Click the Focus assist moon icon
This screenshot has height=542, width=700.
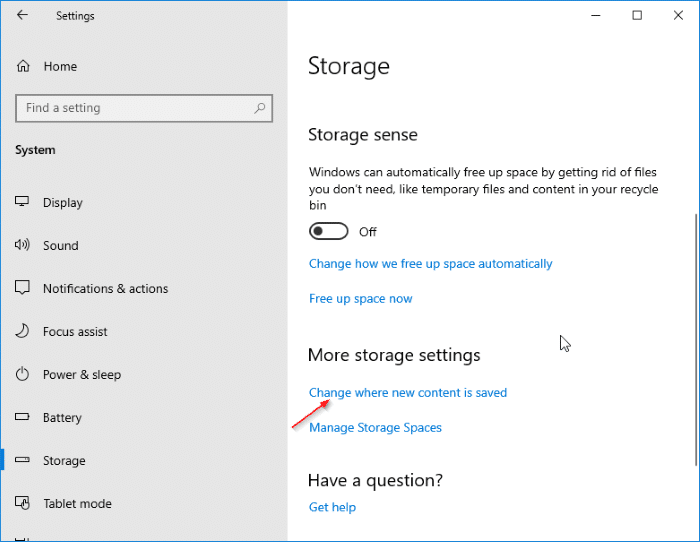tap(23, 331)
